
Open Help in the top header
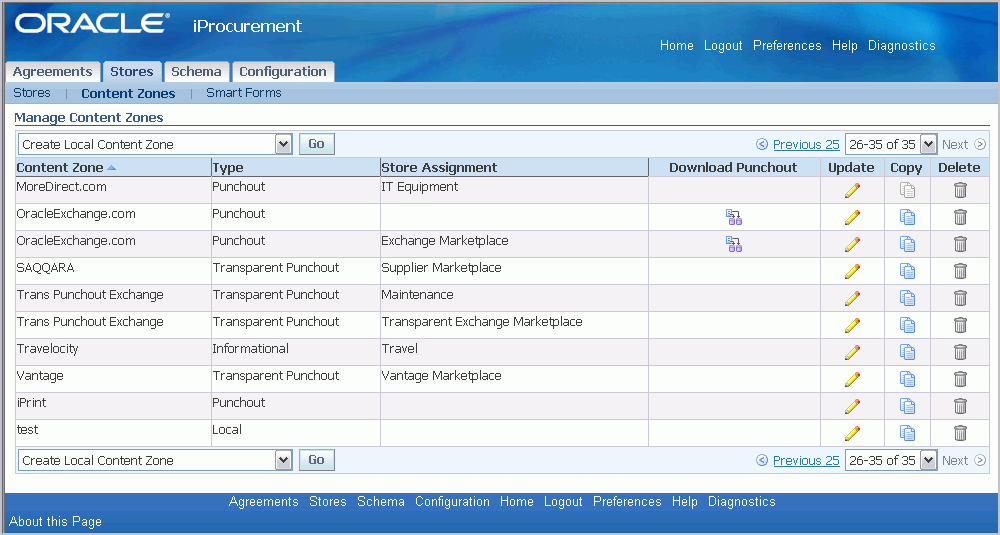click(844, 46)
